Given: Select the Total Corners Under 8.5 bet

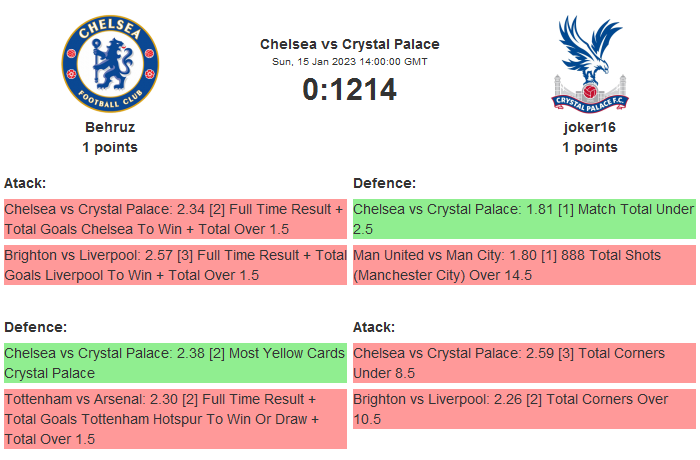Looking at the screenshot, I should [523, 363].
